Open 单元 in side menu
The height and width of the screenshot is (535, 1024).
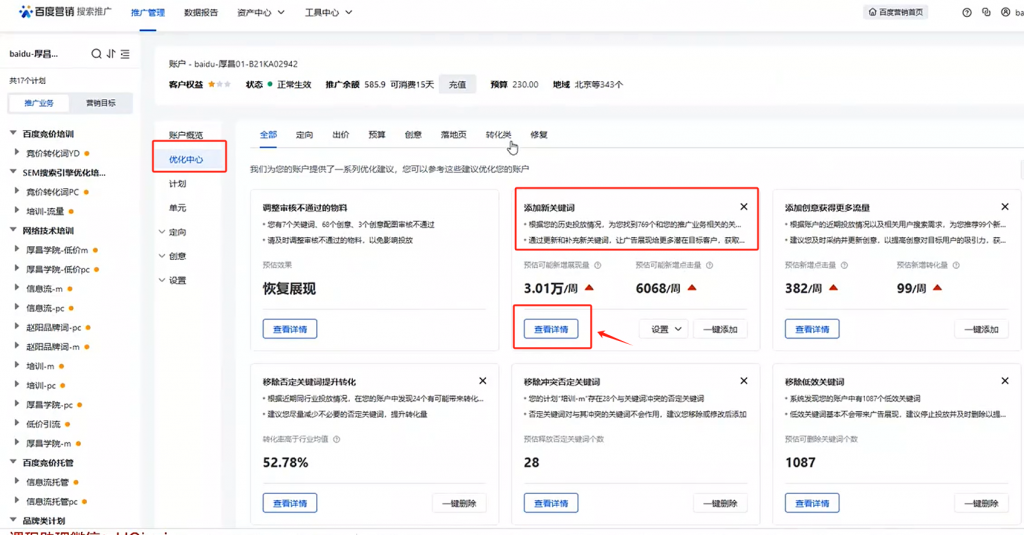tap(178, 208)
